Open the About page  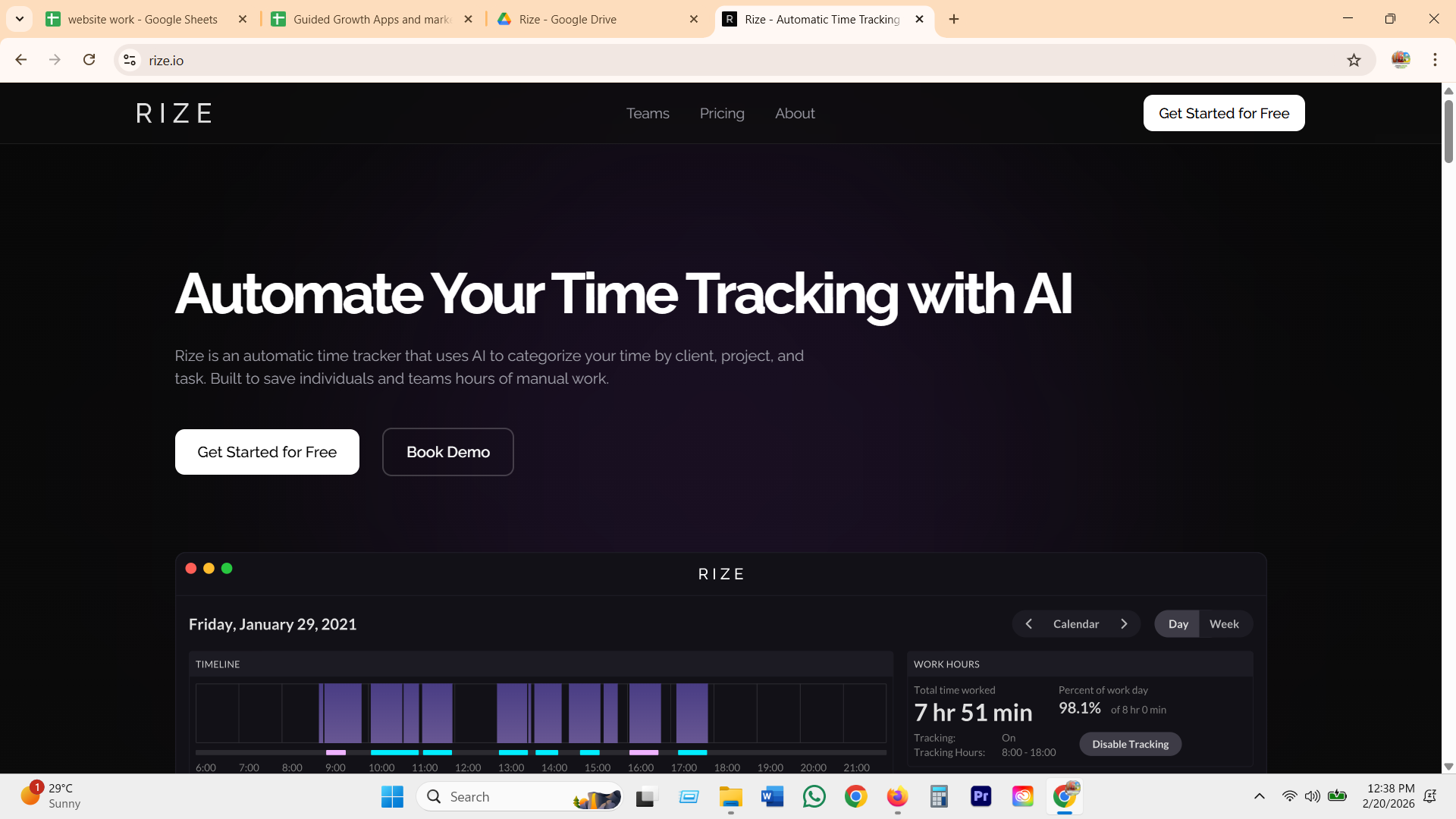pyautogui.click(x=795, y=113)
